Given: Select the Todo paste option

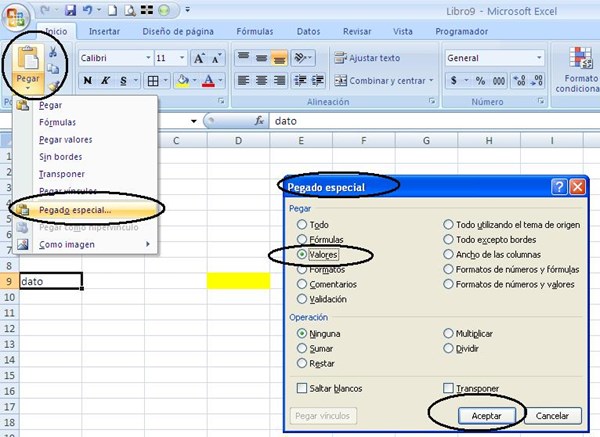Looking at the screenshot, I should [x=302, y=225].
